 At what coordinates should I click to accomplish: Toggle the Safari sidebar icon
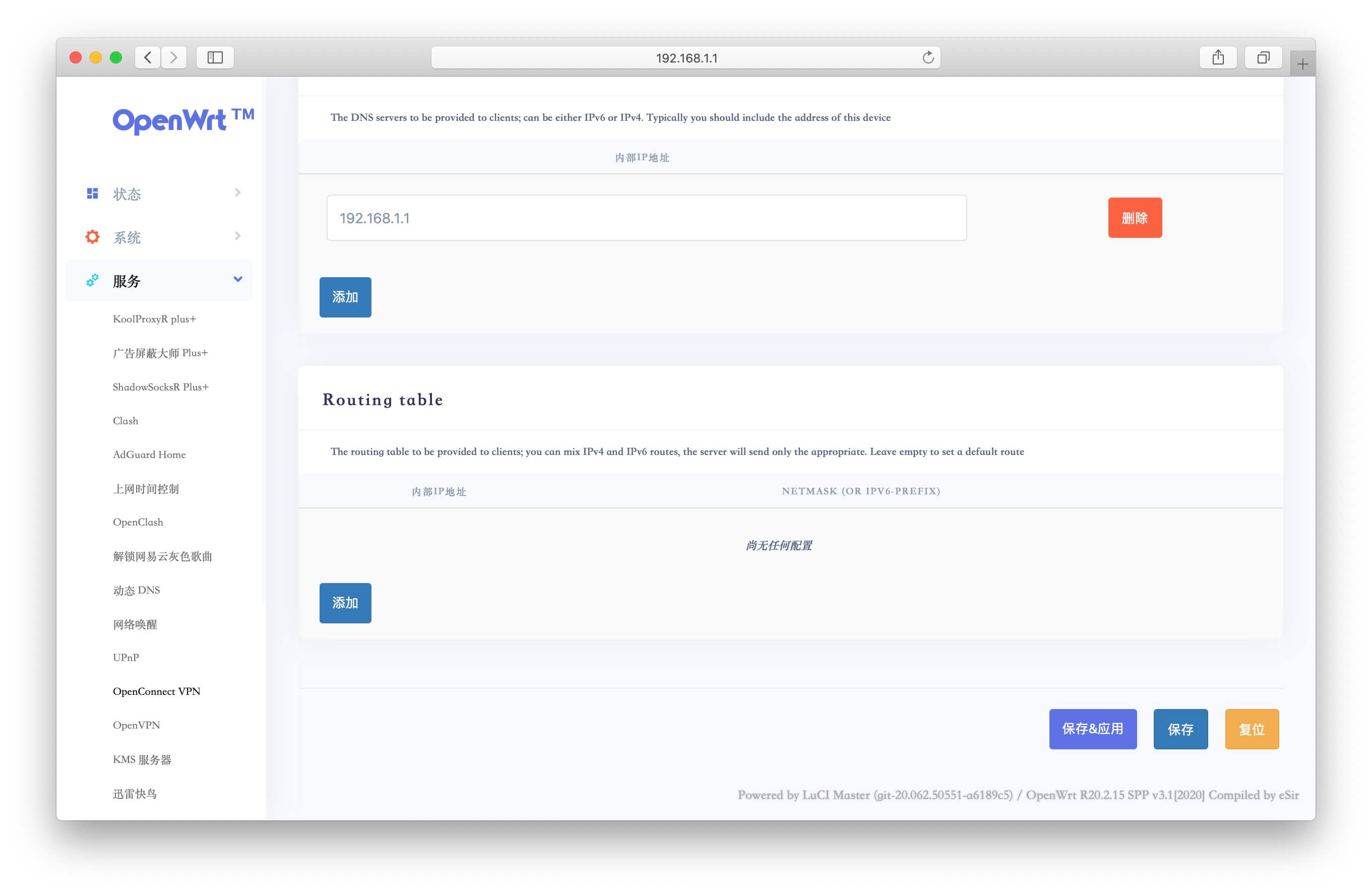(x=215, y=57)
